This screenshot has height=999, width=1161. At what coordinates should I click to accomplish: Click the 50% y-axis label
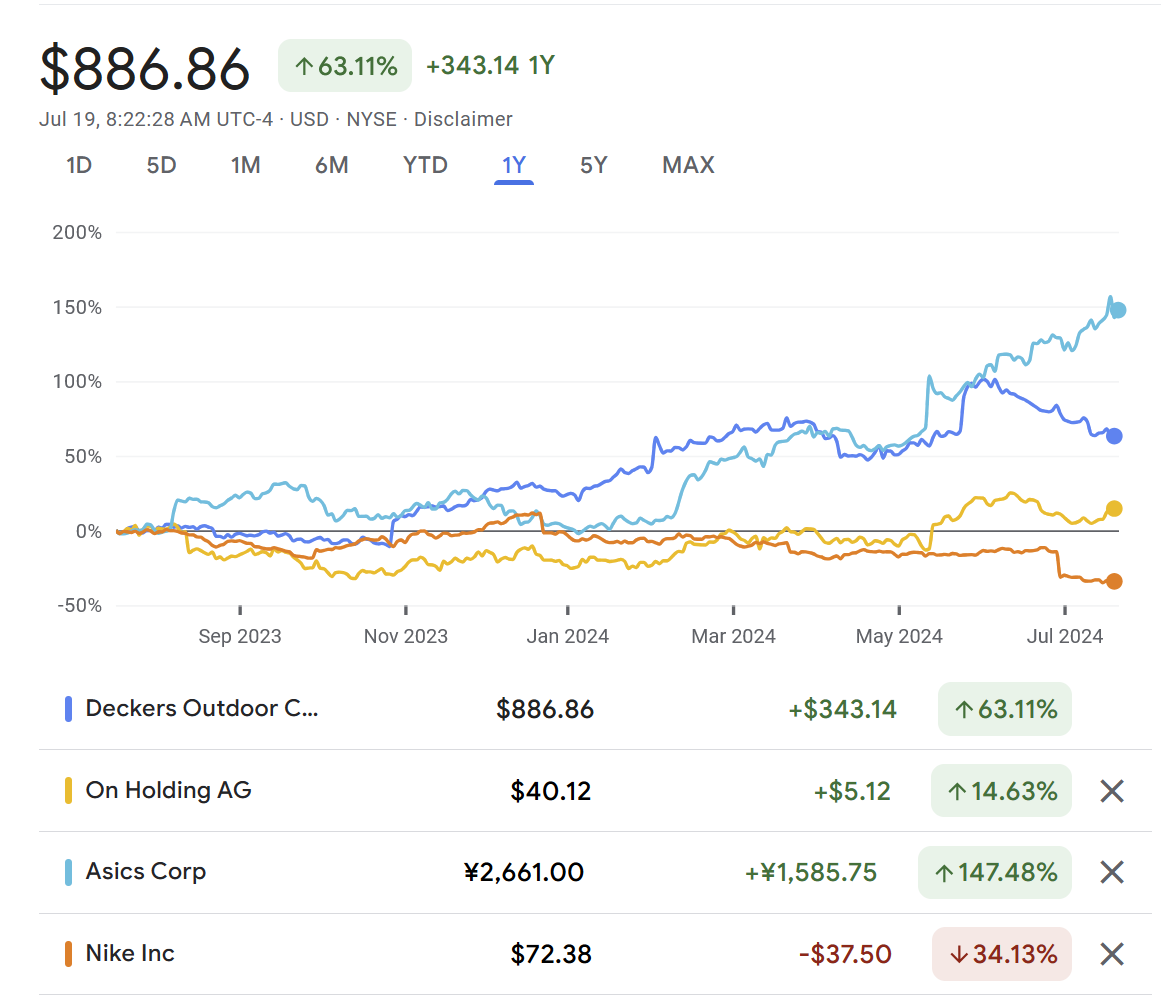(83, 456)
